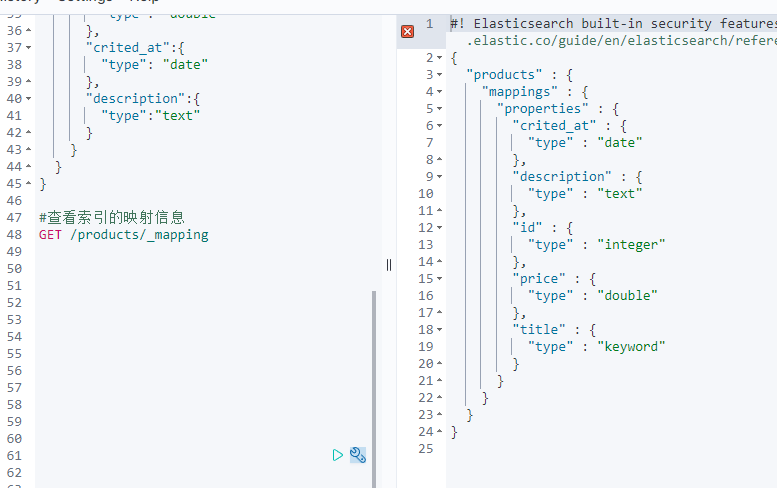Collapse the fold arrow on editor line 37

pyautogui.click(x=29, y=48)
